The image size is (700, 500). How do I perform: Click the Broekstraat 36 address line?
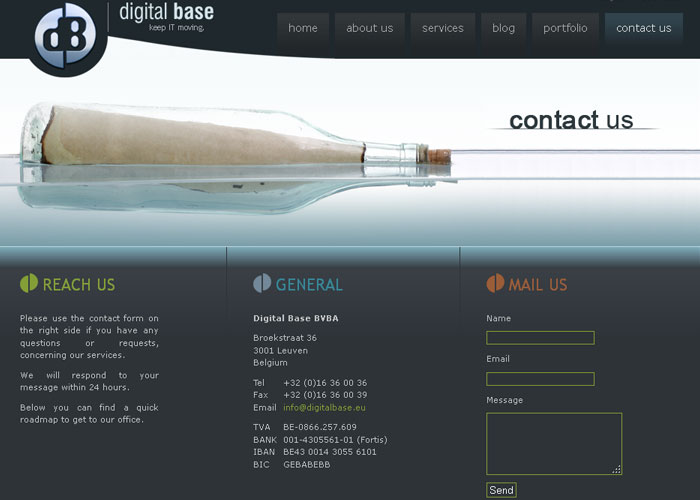tap(285, 338)
